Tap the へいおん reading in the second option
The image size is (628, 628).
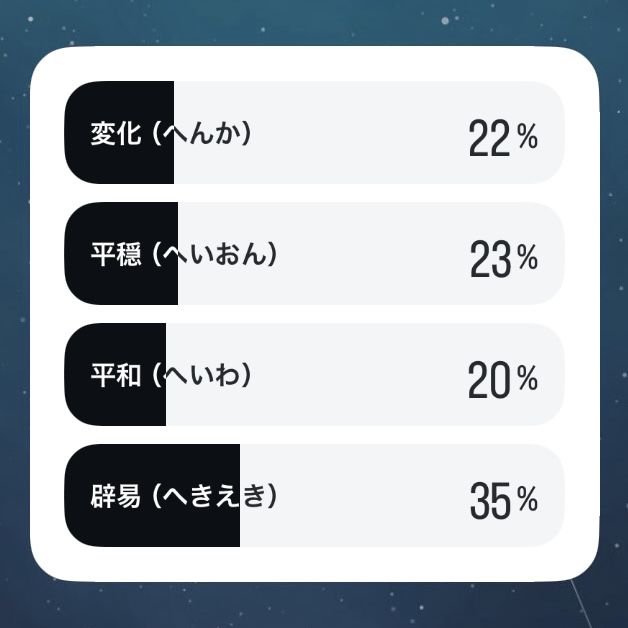click(215, 254)
